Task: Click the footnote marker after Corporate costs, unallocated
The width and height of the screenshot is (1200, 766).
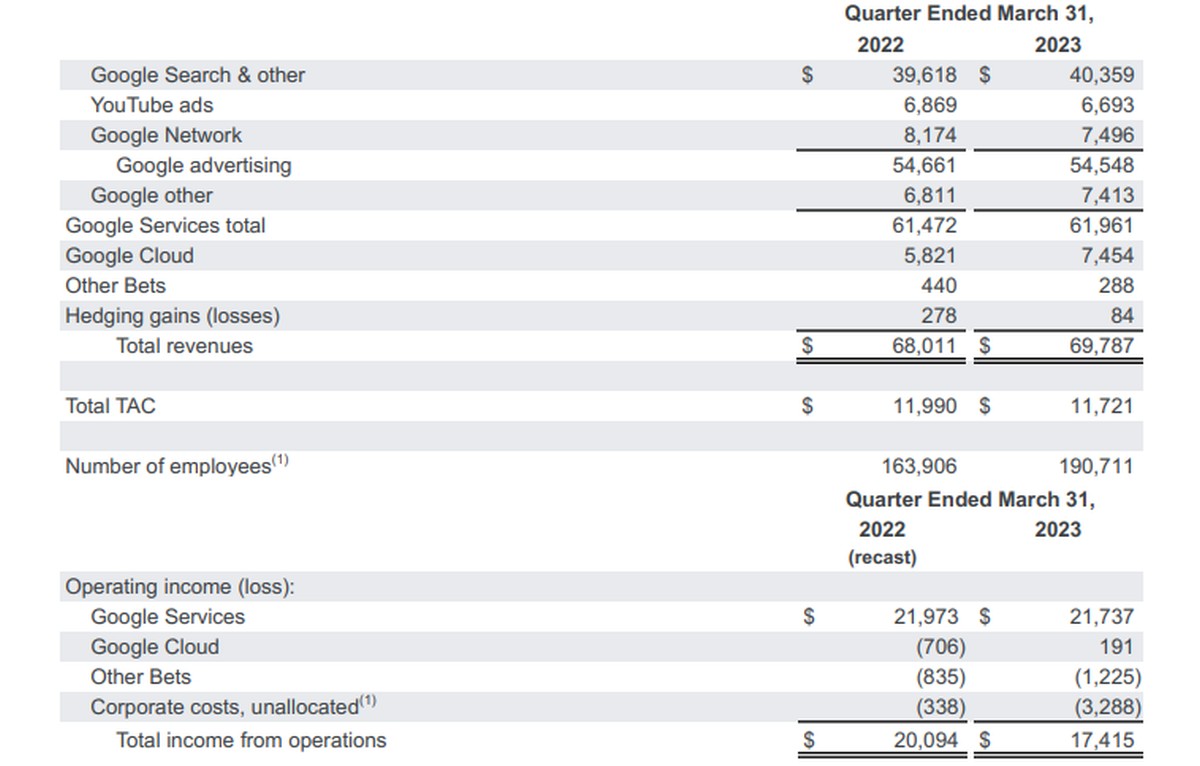Action: tap(368, 702)
